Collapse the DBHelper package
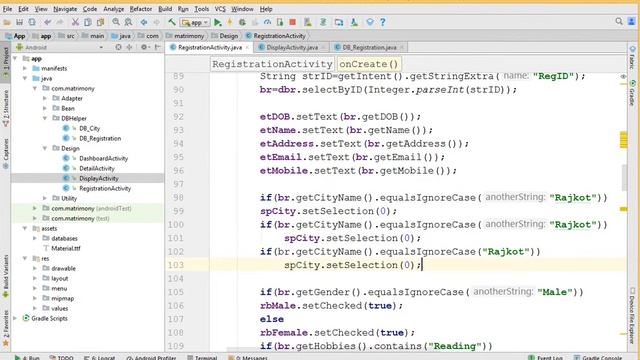This screenshot has height=360, width=640. click(x=44, y=118)
